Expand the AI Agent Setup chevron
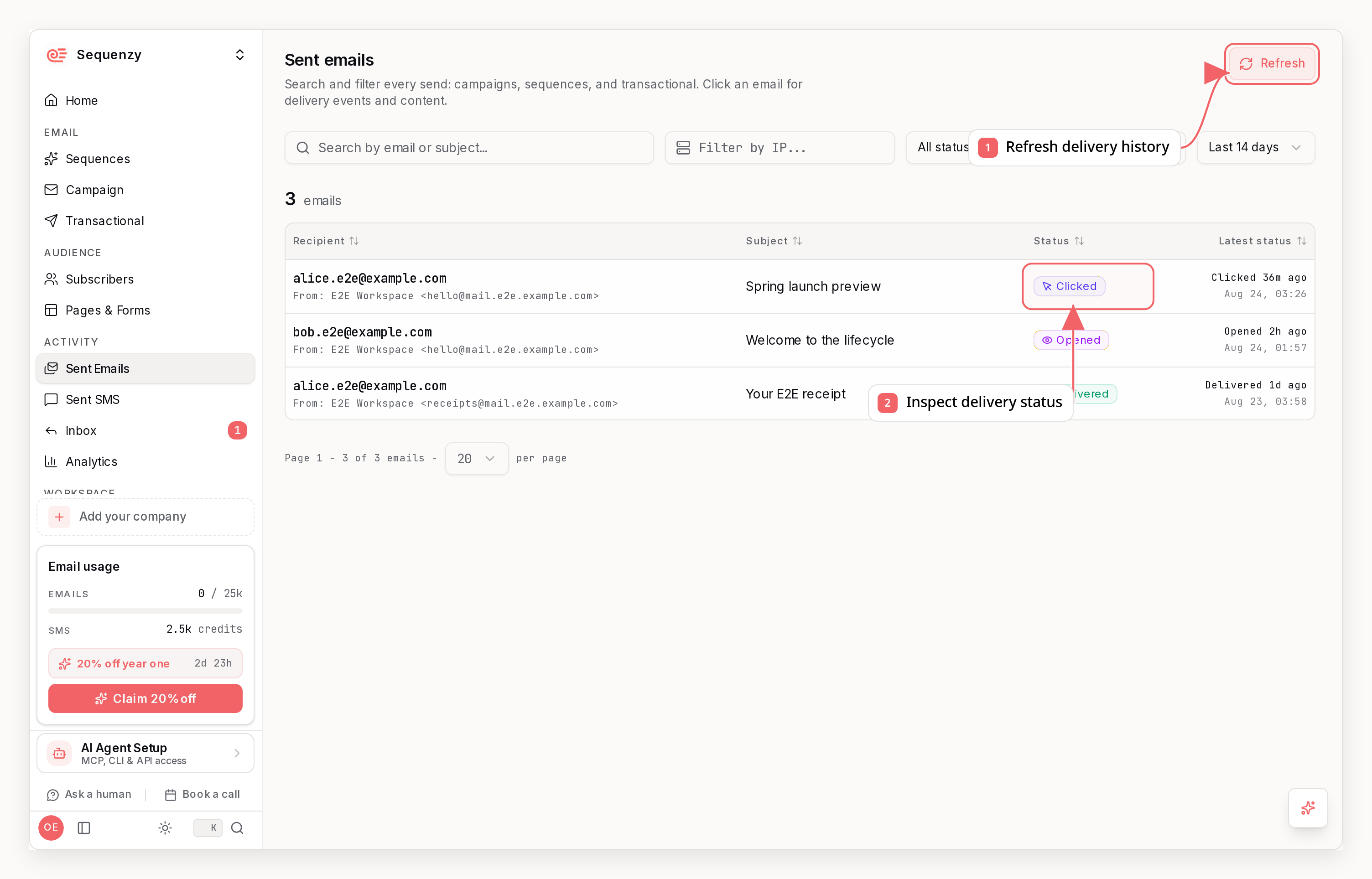The width and height of the screenshot is (1372, 879). (237, 754)
